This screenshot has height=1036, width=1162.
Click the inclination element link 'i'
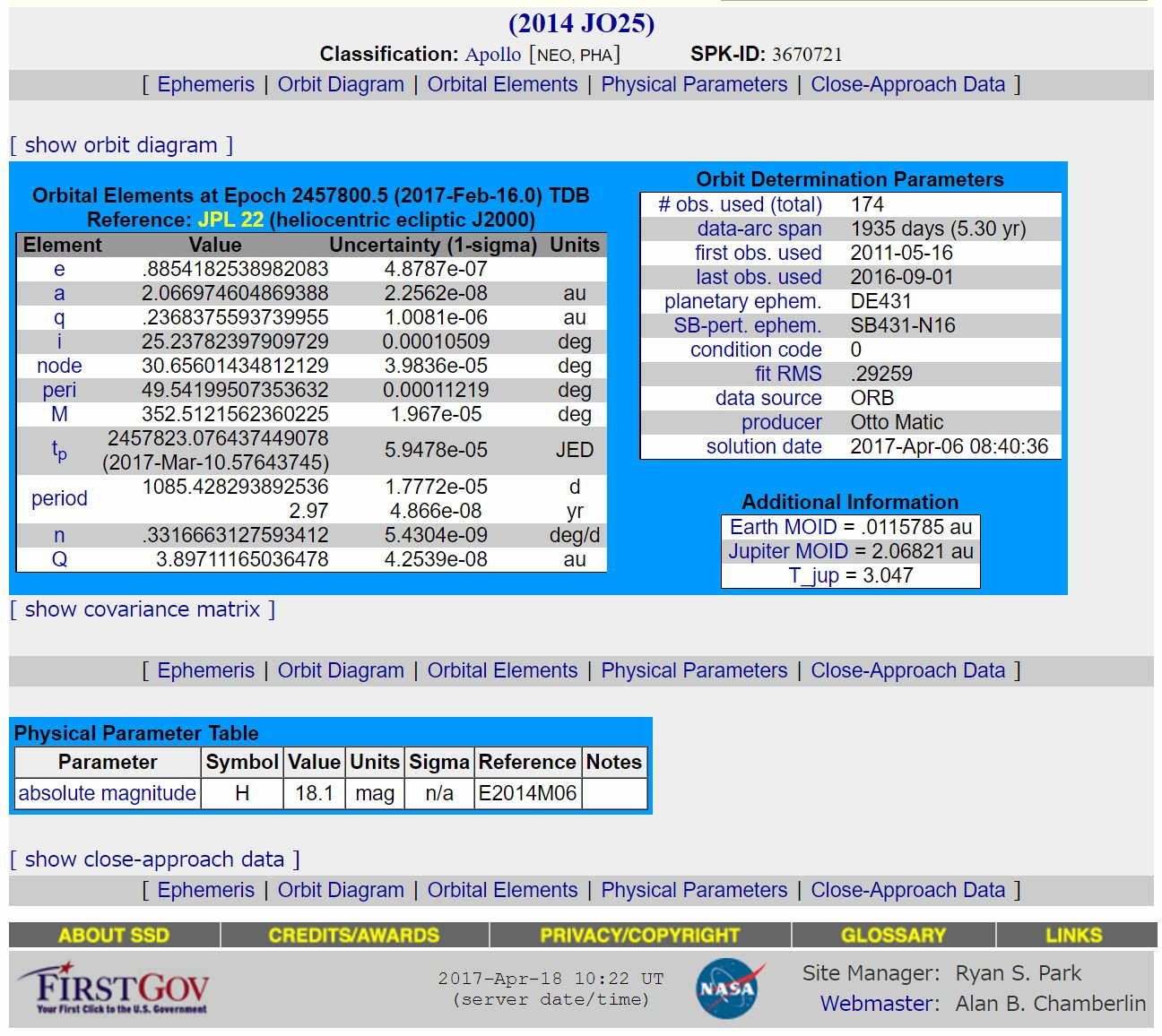click(x=59, y=341)
